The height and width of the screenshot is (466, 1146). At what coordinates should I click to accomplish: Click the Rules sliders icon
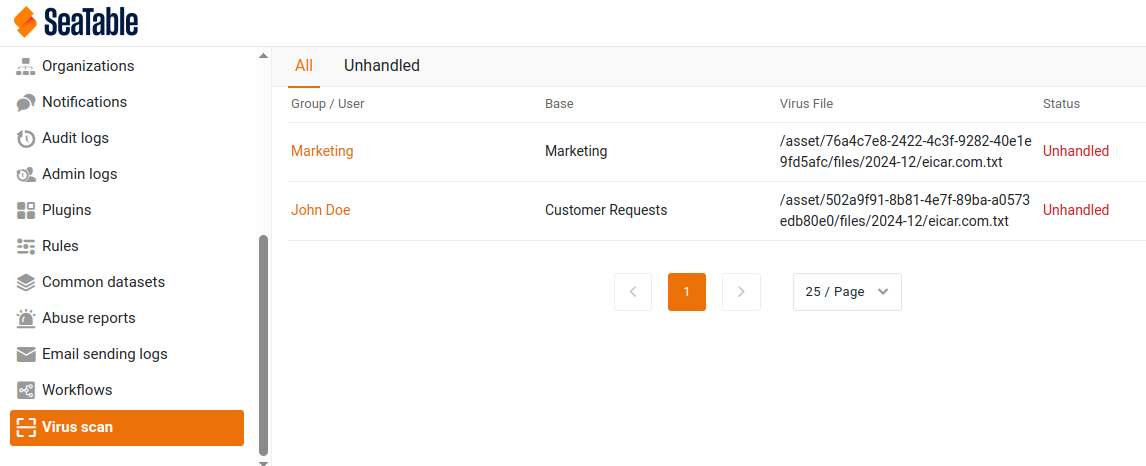coord(26,246)
